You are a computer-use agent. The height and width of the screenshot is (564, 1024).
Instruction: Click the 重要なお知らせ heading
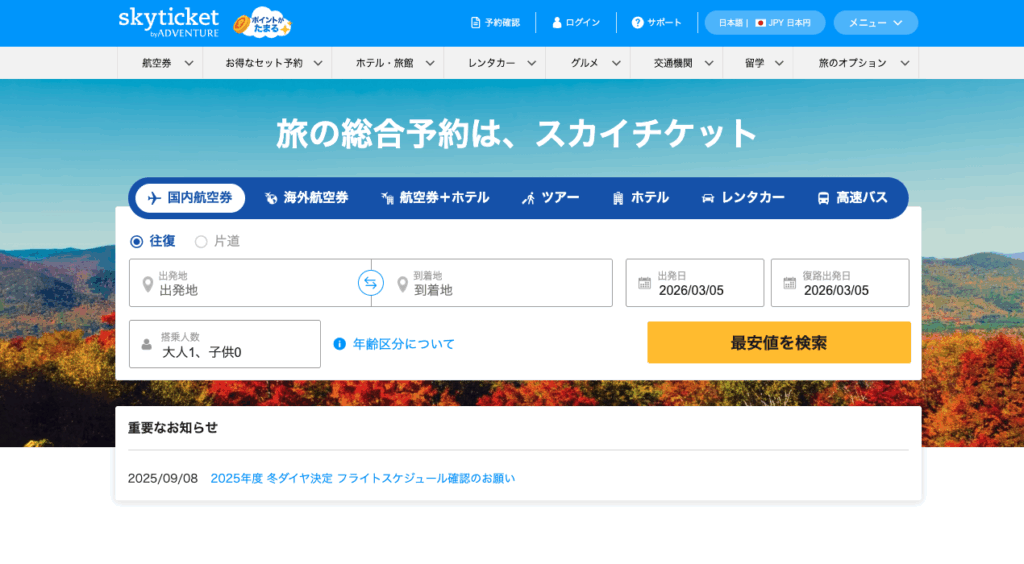pos(173,428)
